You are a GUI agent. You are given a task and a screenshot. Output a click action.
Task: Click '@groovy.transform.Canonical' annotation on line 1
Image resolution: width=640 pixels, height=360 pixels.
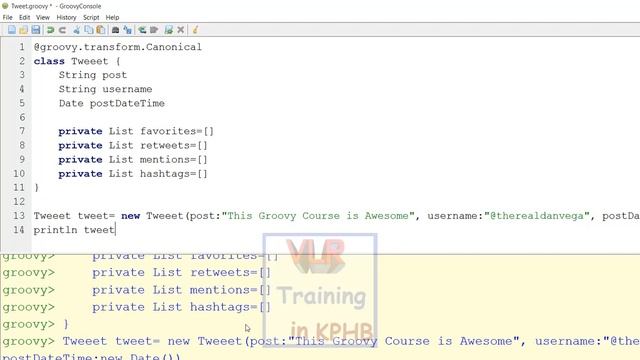tap(118, 47)
